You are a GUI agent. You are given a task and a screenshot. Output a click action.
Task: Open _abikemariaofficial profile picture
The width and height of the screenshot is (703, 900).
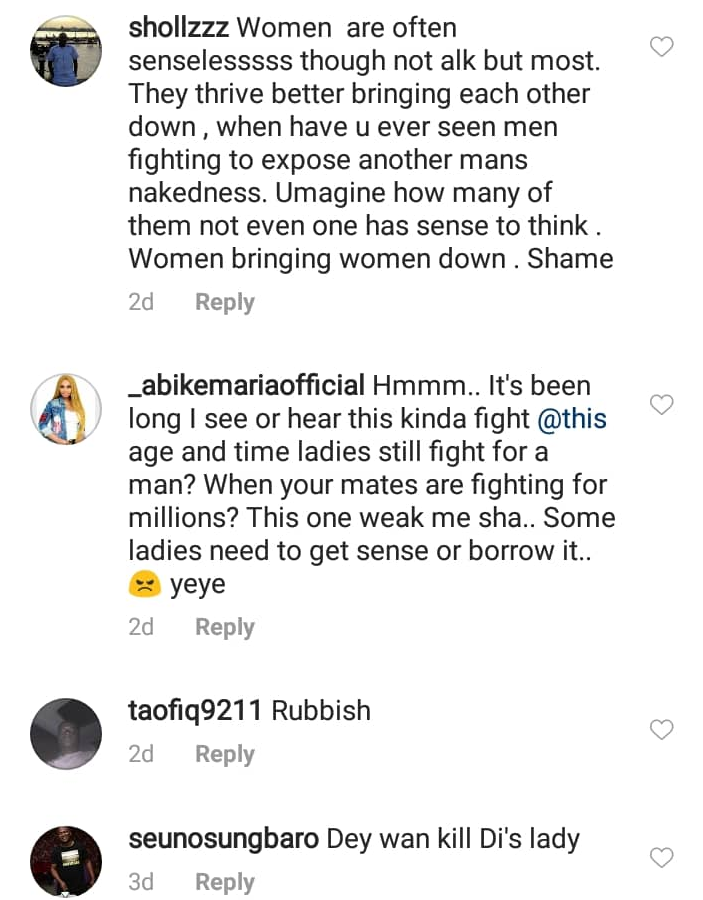(x=66, y=409)
